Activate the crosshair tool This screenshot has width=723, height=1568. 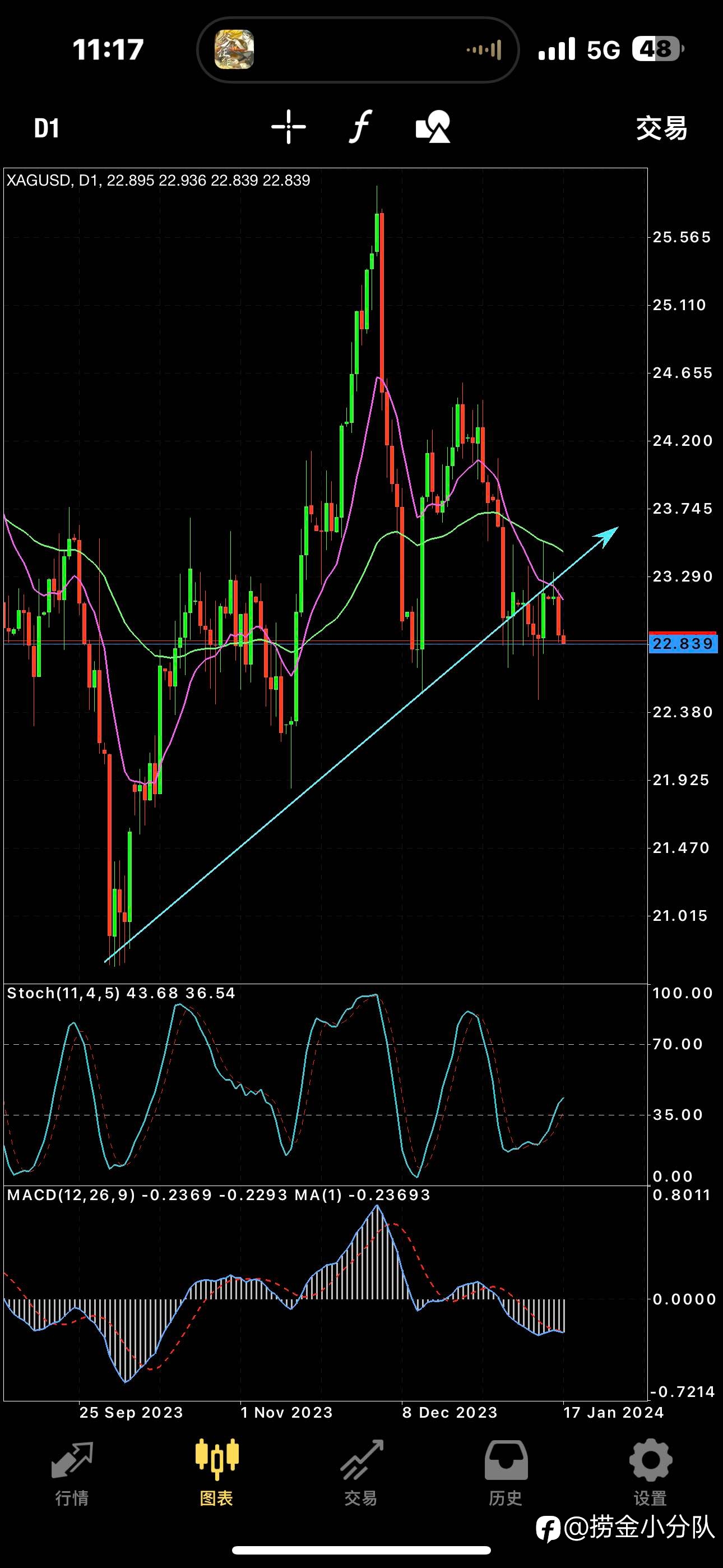(289, 127)
